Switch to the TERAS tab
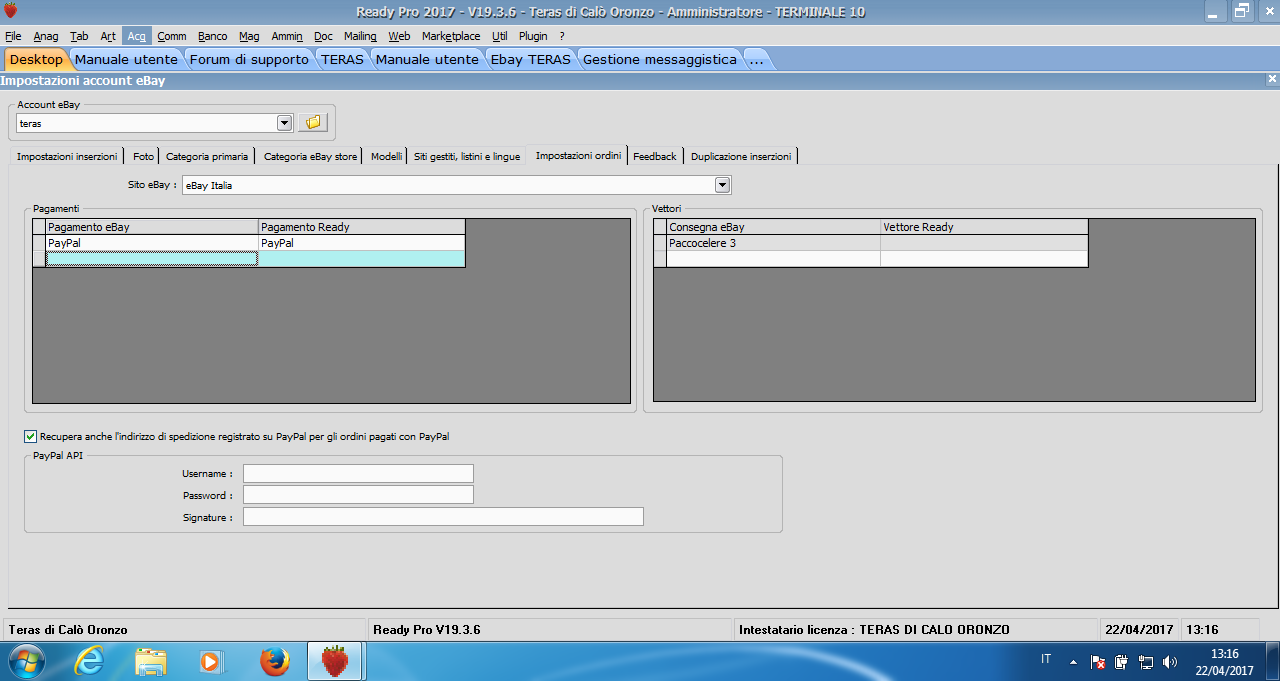The width and height of the screenshot is (1280, 681). pos(342,60)
